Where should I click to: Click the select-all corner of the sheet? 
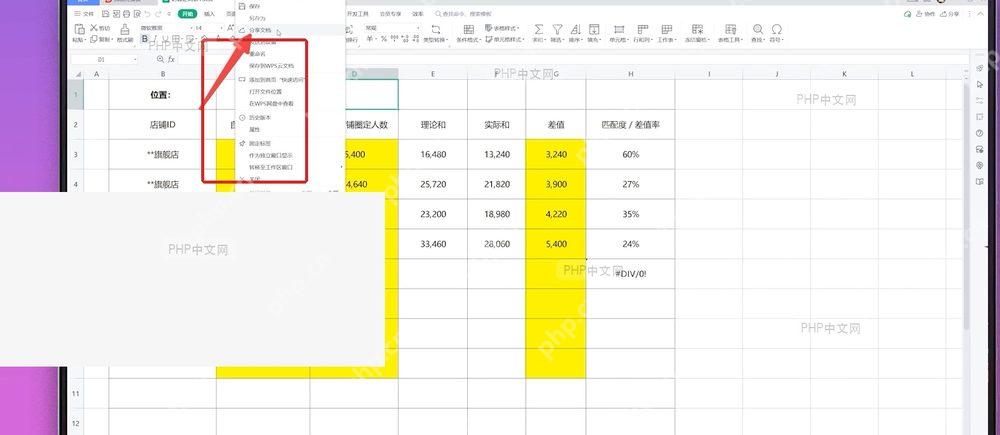pyautogui.click(x=76, y=74)
